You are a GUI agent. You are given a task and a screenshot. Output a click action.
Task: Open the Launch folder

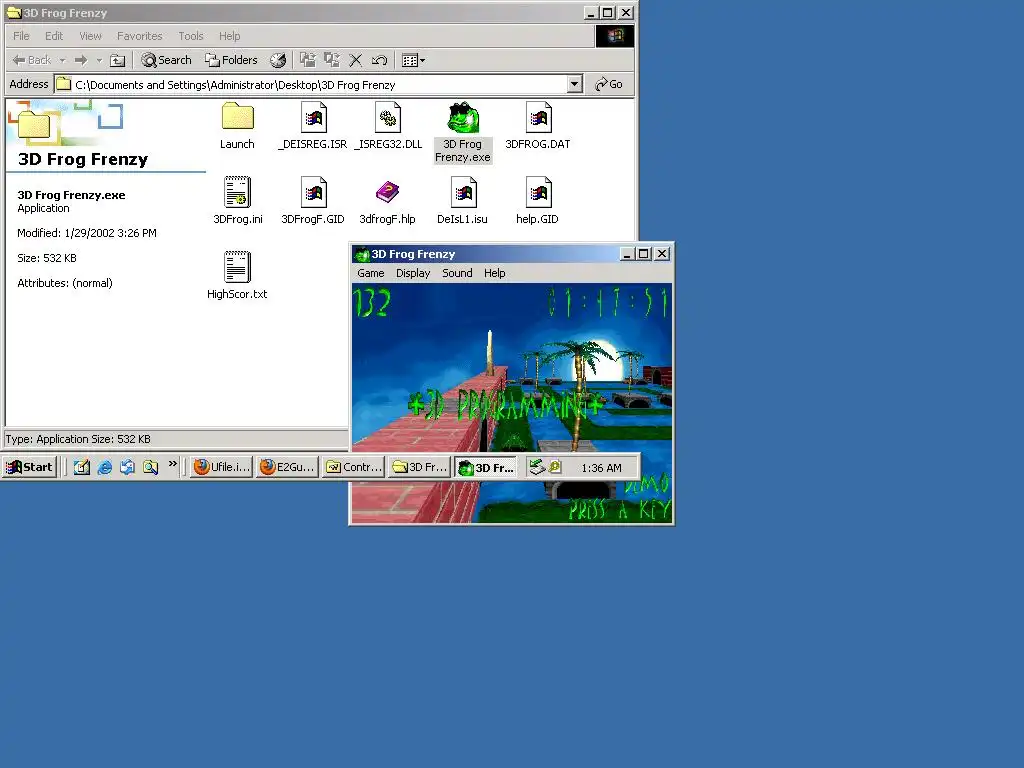(x=237, y=118)
